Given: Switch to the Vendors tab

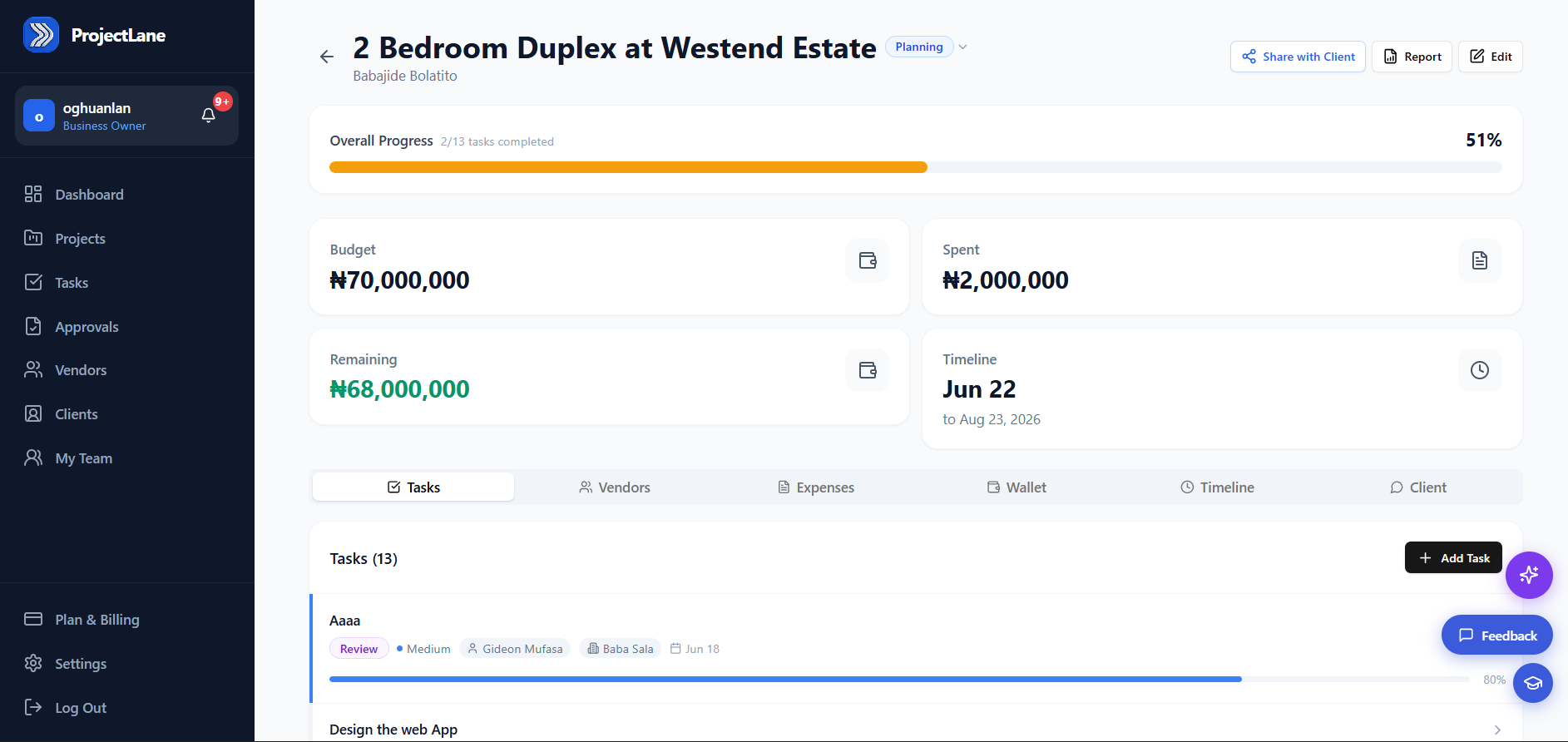Looking at the screenshot, I should tap(615, 487).
